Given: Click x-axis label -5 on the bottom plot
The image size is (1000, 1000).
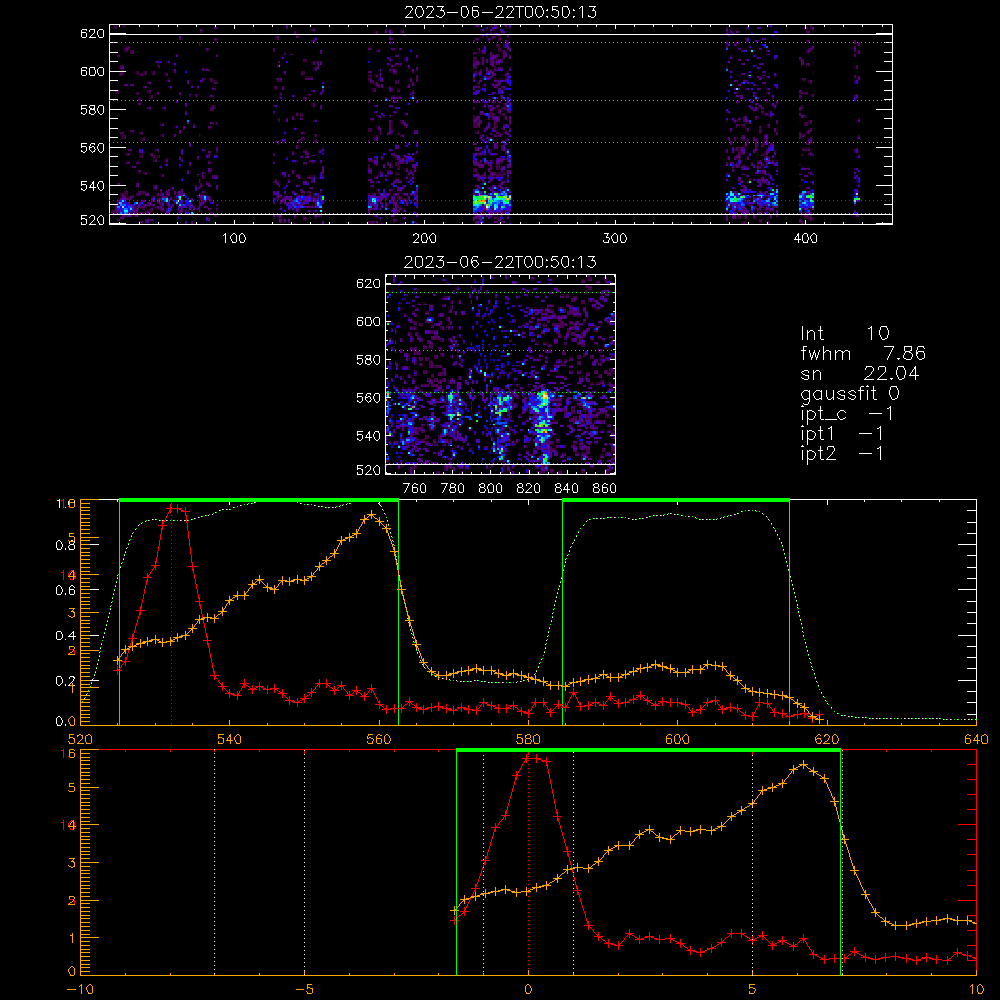Looking at the screenshot, I should pyautogui.click(x=305, y=990).
